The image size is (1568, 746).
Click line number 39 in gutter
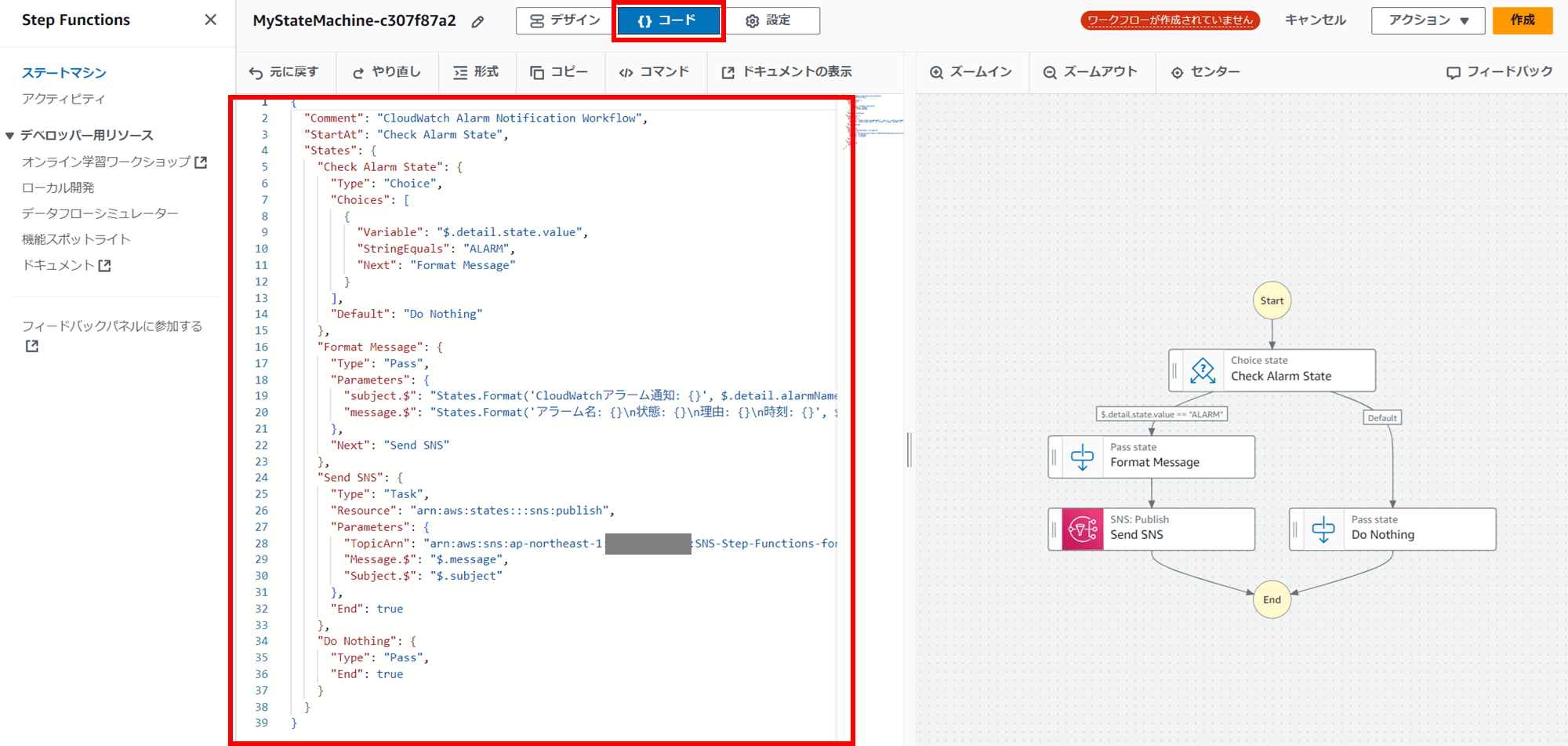261,722
